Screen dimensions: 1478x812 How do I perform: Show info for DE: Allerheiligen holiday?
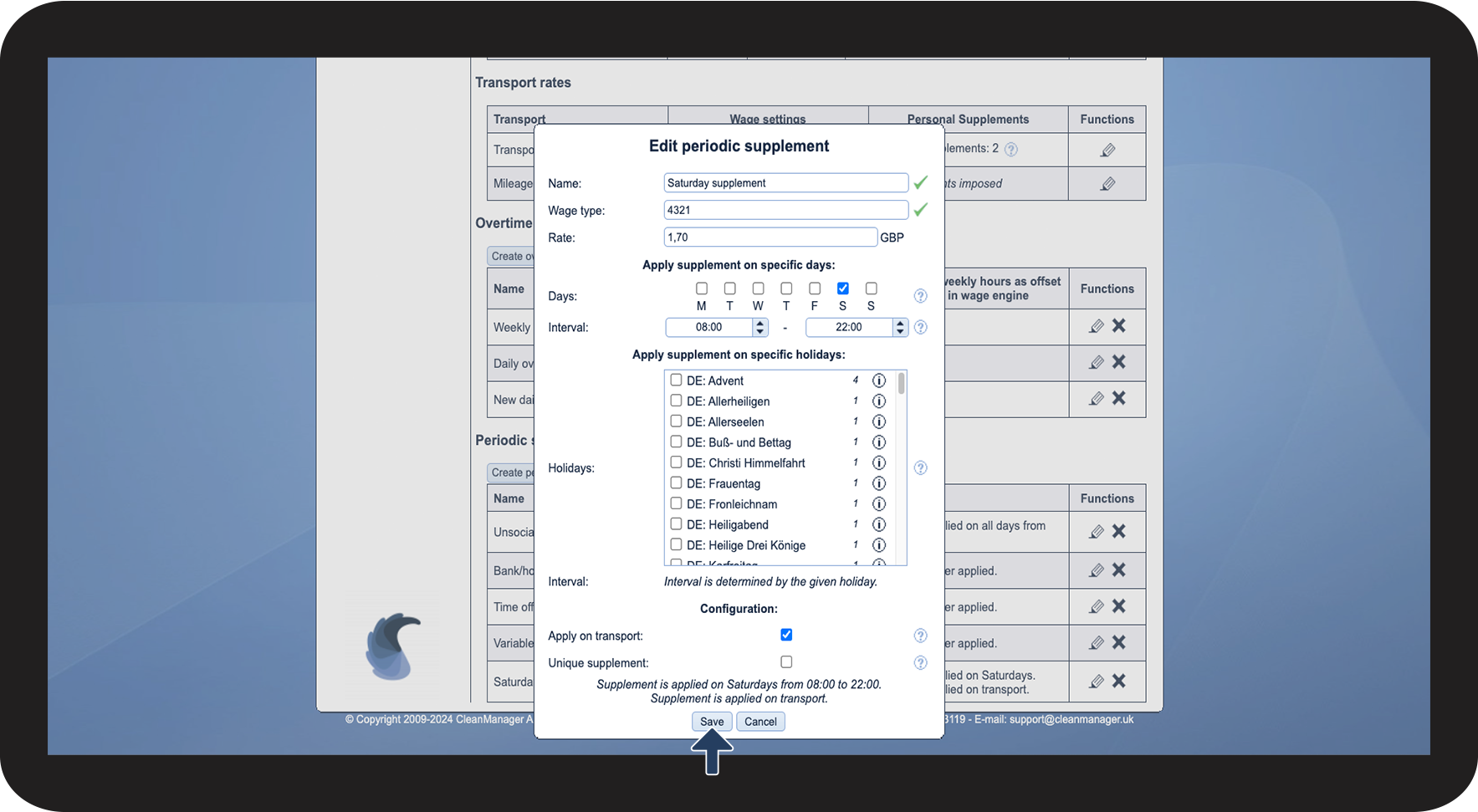[879, 401]
